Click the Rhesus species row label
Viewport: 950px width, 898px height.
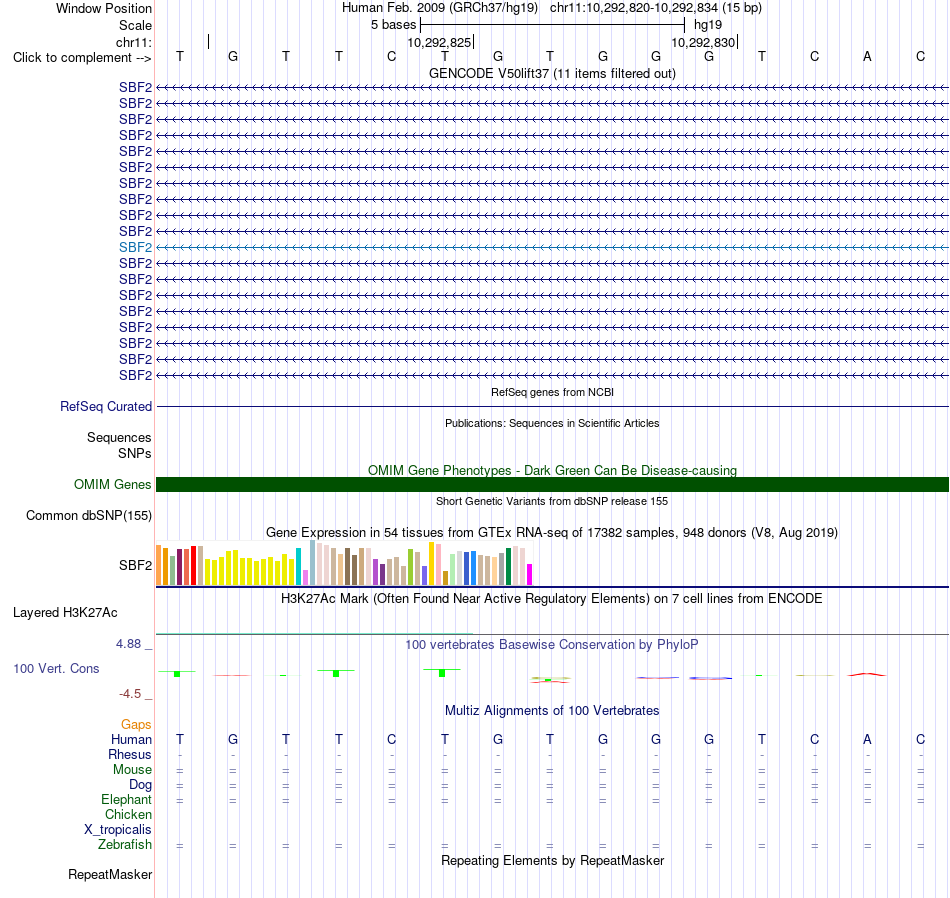[x=130, y=754]
